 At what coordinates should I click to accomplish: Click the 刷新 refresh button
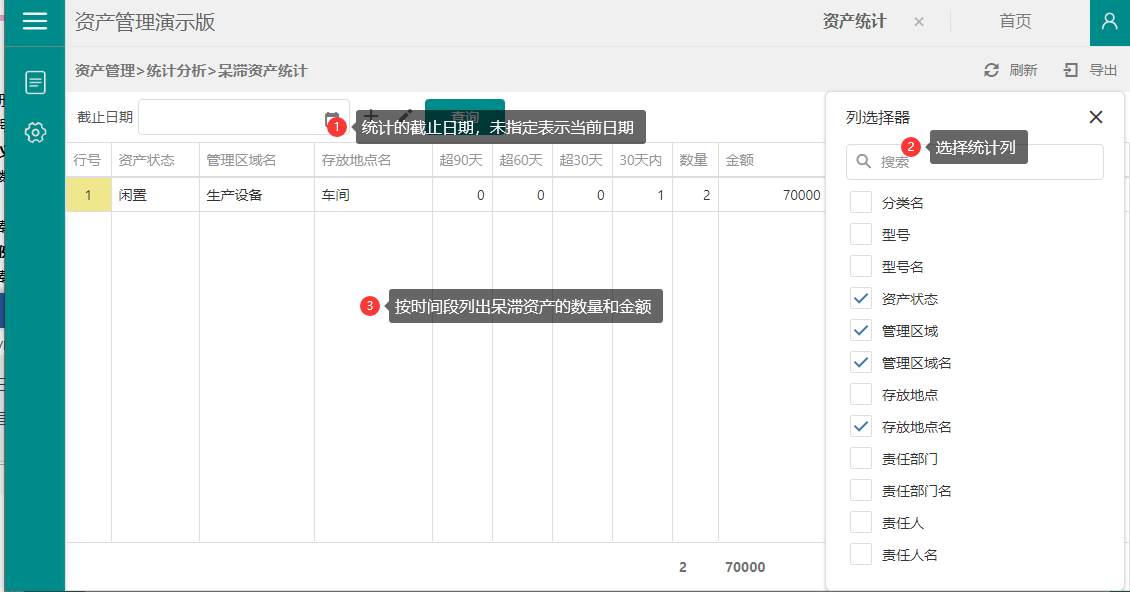(1010, 70)
